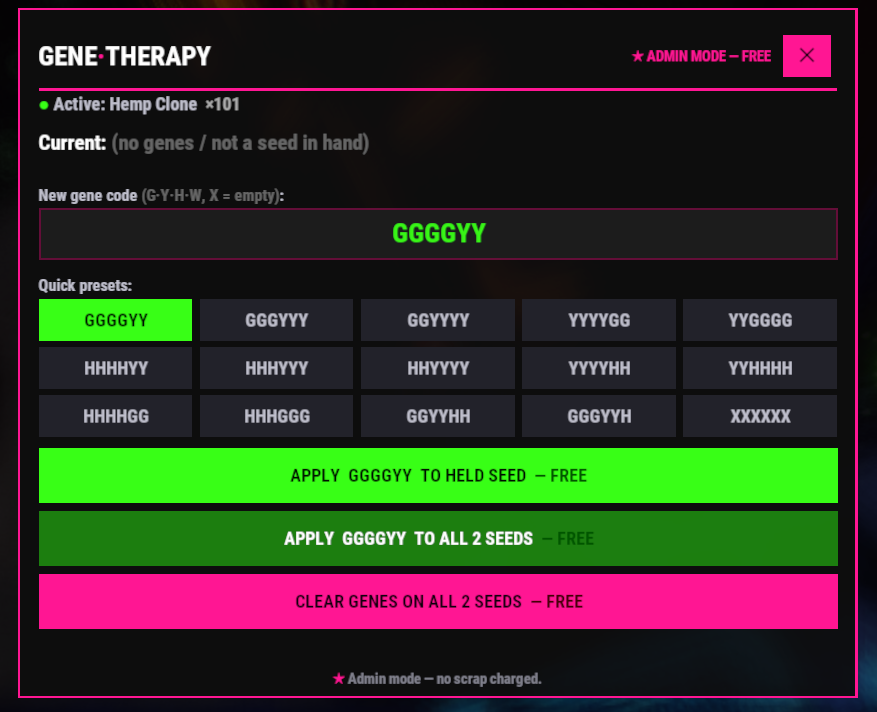Pick the GGYYHH preset
Image resolution: width=877 pixels, height=712 pixels.
click(438, 416)
